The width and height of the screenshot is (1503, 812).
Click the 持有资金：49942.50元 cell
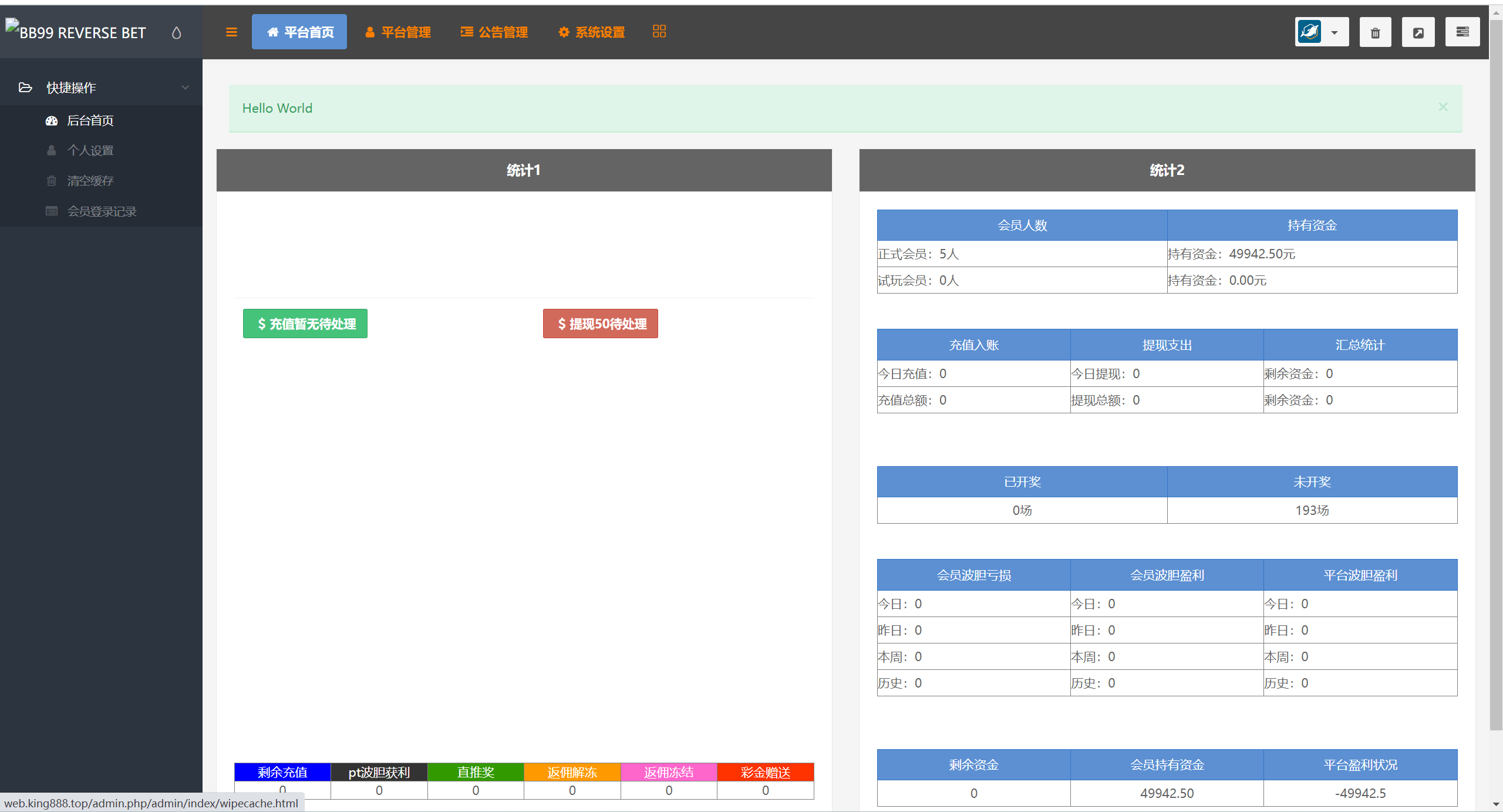tap(1312, 254)
